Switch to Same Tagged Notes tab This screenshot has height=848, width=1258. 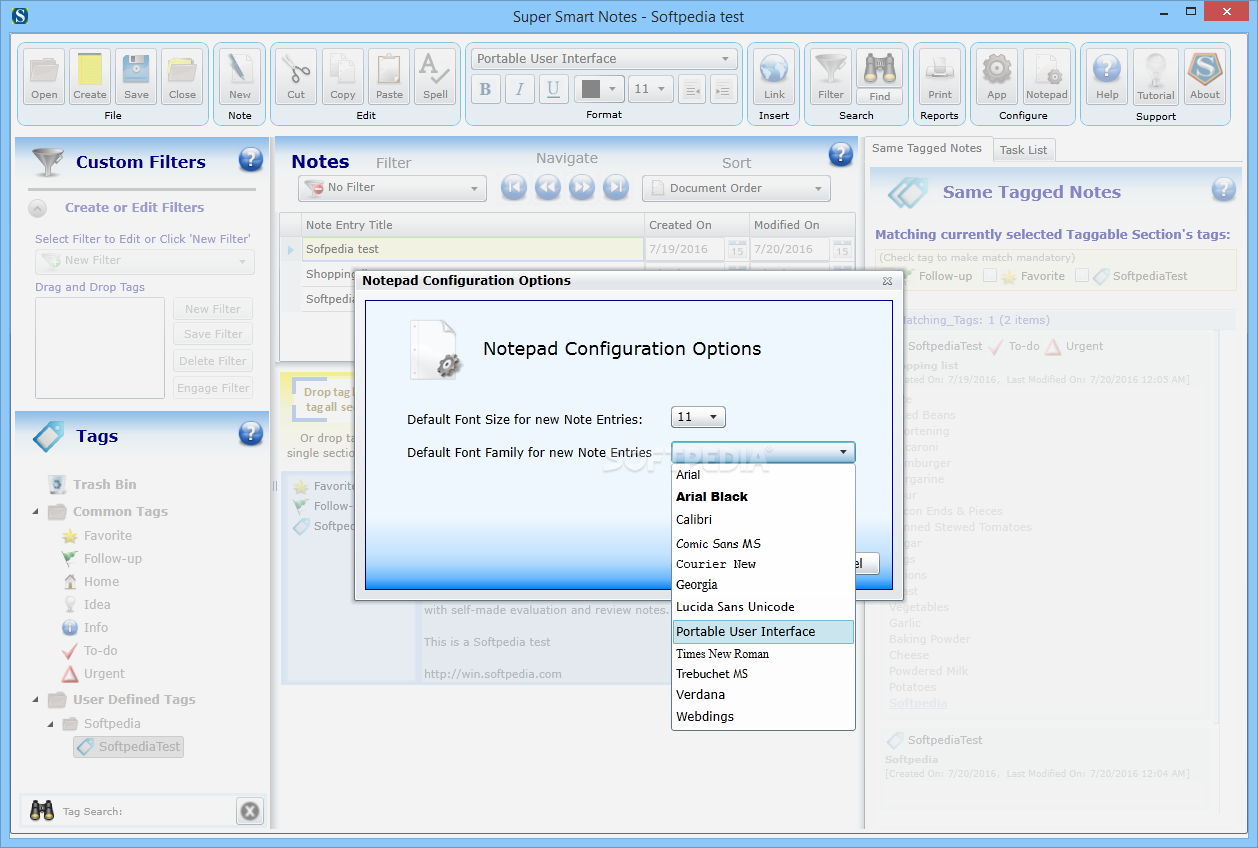[x=927, y=148]
